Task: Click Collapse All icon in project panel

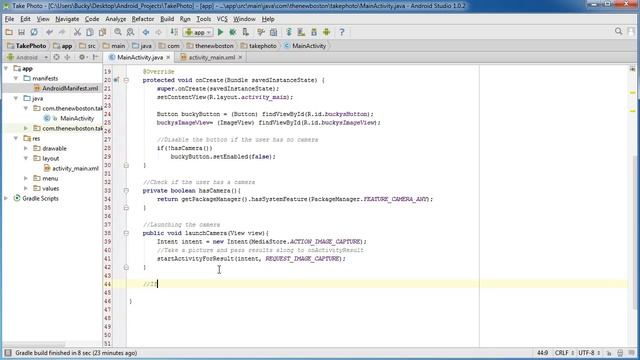Action: 67,58
